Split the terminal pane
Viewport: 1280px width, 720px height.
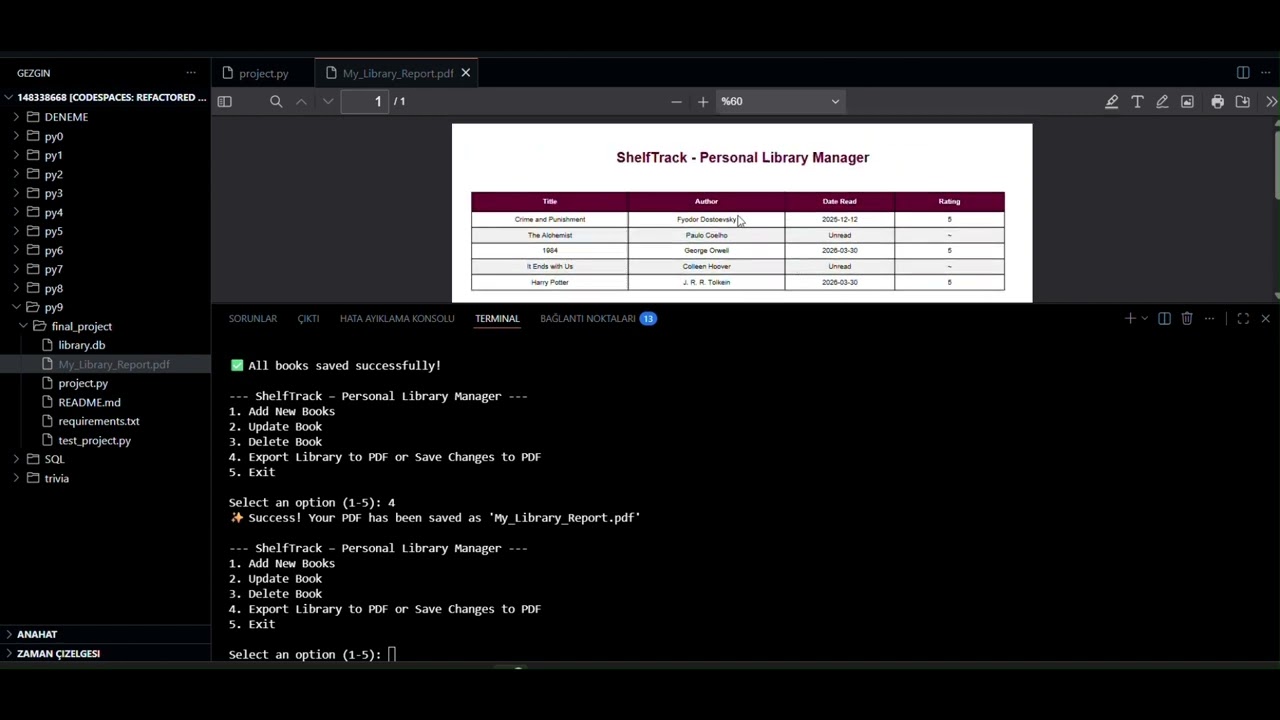(x=1164, y=318)
